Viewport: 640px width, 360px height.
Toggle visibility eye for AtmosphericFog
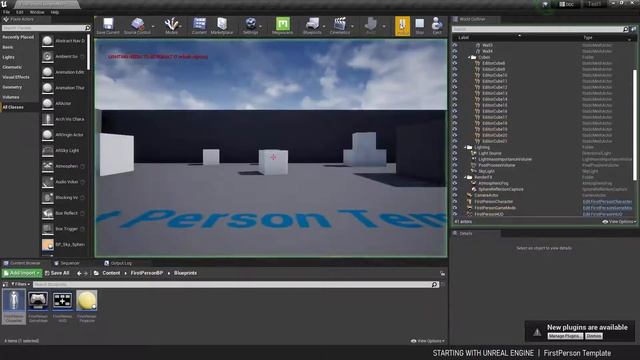[x=455, y=183]
